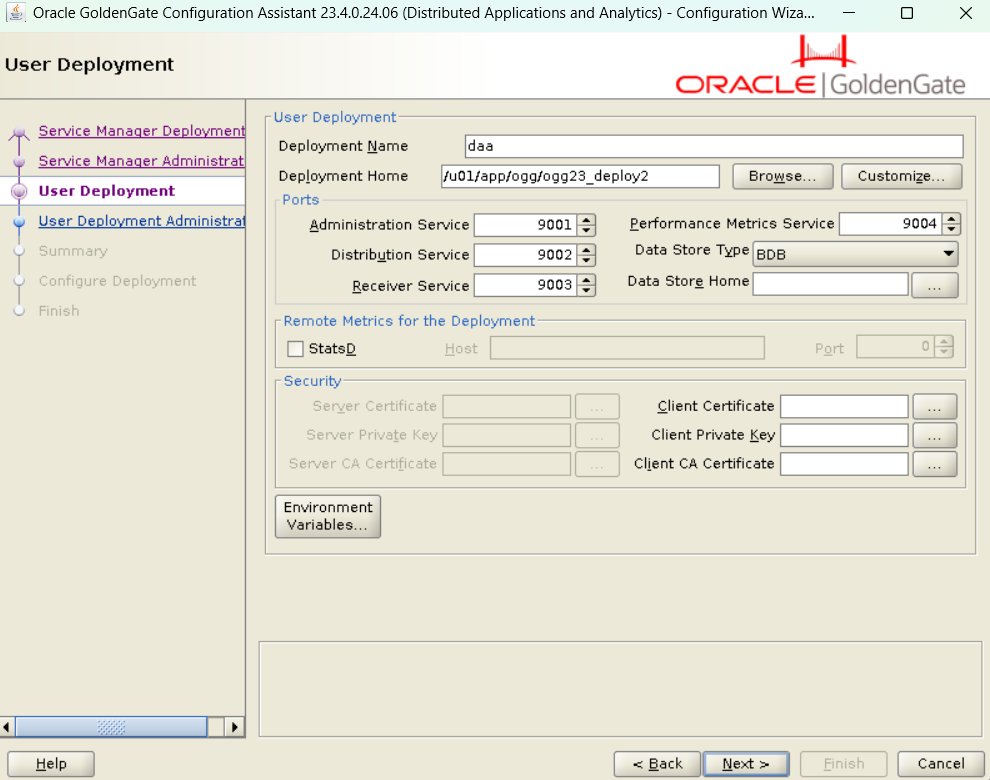Open the Environment Variables dialog
This screenshot has height=780, width=990.
[x=328, y=516]
